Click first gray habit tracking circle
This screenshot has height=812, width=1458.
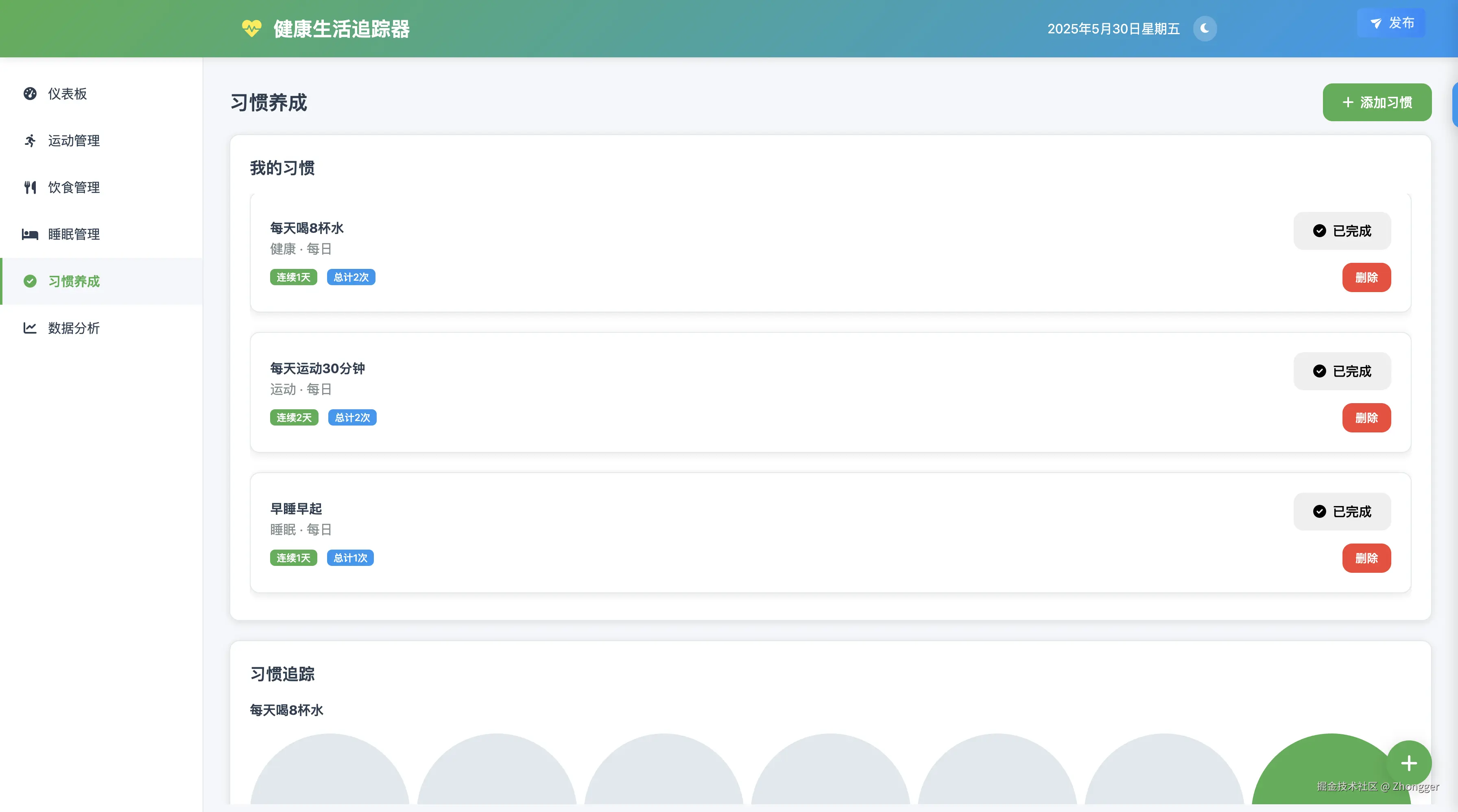[x=330, y=775]
